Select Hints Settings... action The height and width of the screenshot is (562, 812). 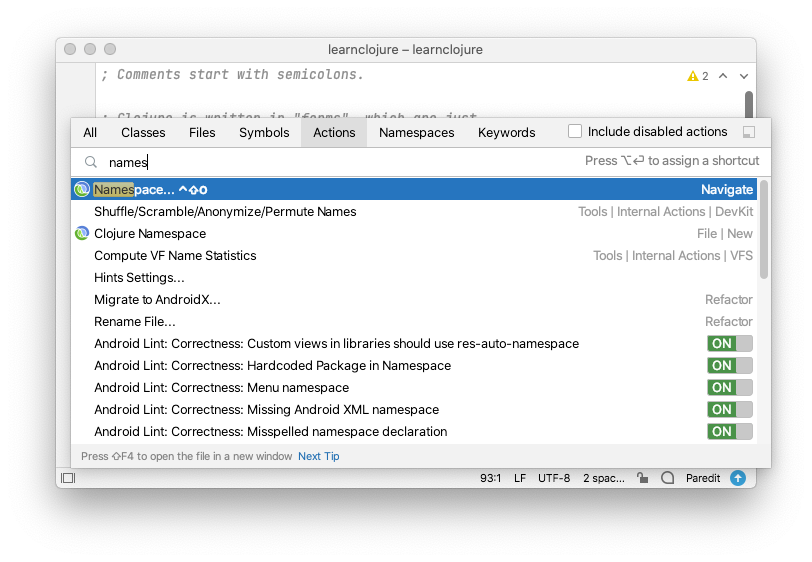tap(414, 278)
